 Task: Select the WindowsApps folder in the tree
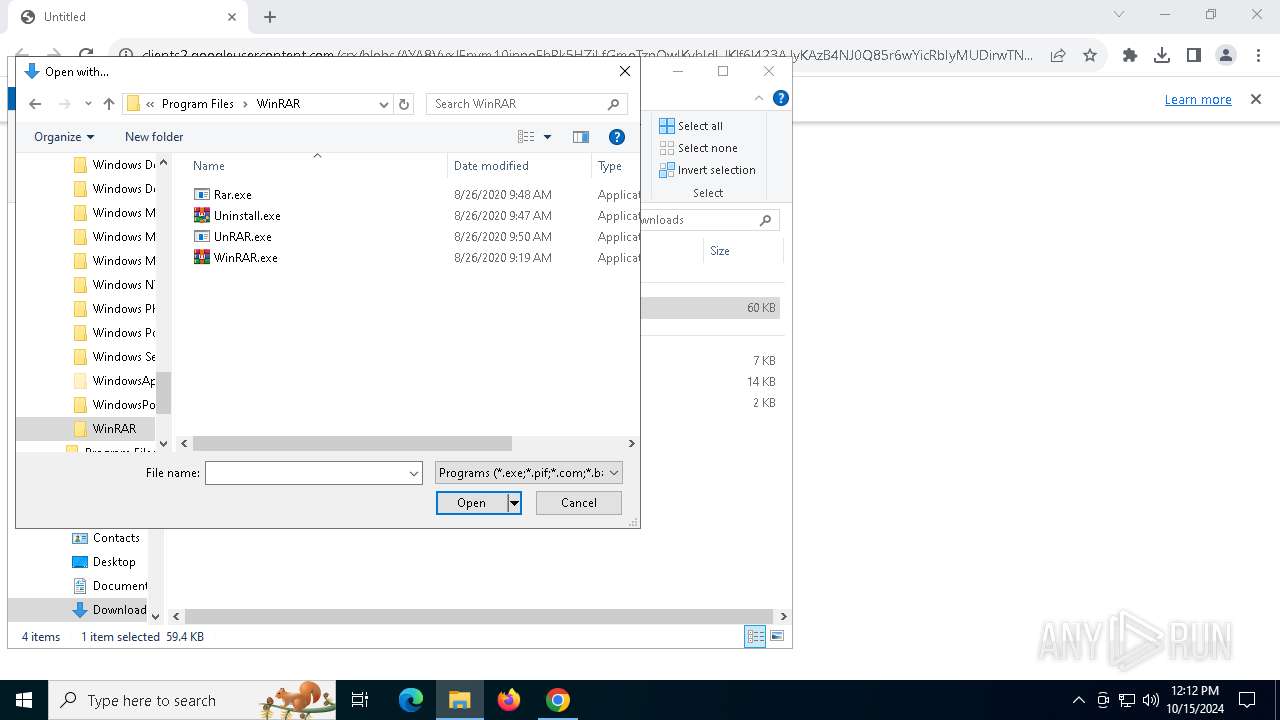click(x=114, y=381)
